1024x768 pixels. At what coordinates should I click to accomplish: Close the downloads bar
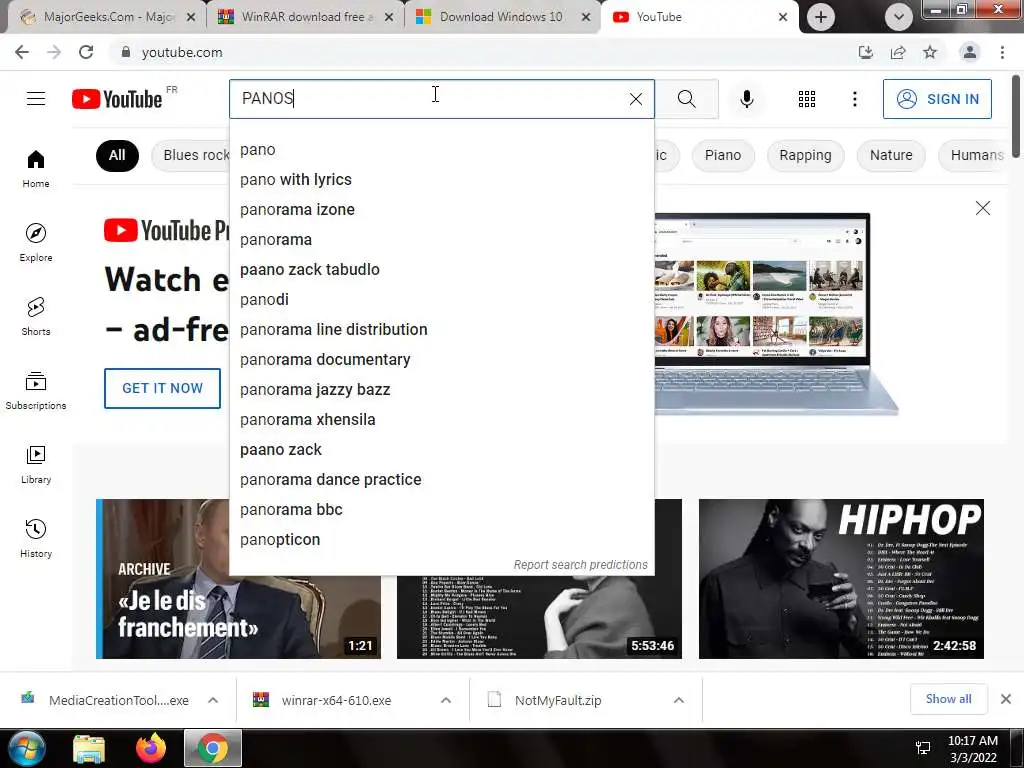pos(1006,699)
